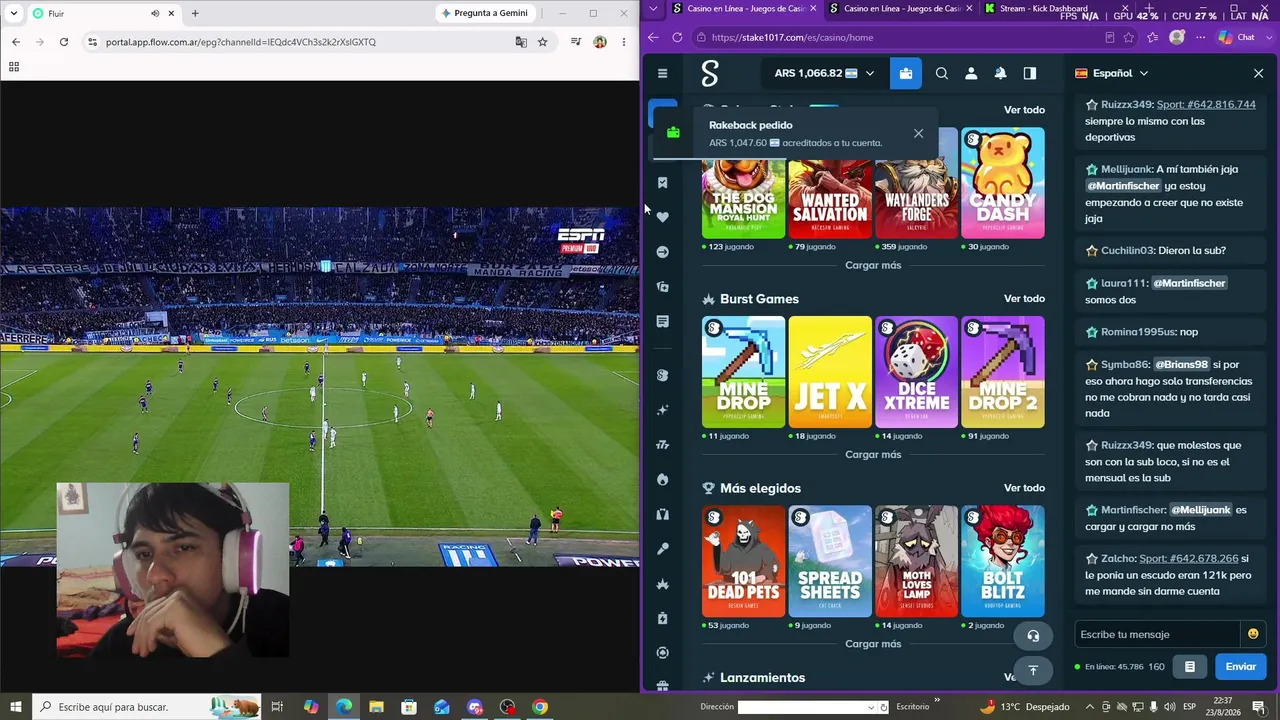Viewport: 1280px width, 720px height.
Task: Open the Stake hamburger menu
Action: [662, 73]
